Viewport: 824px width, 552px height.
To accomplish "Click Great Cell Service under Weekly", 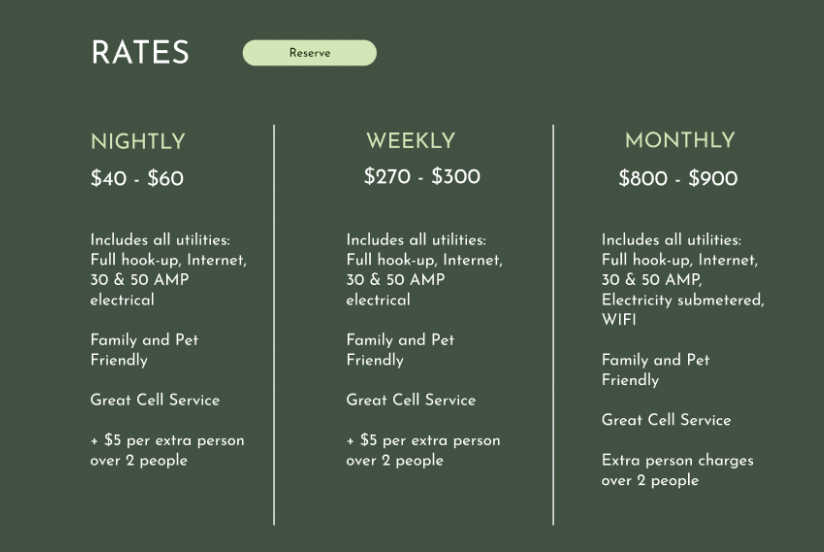I will click(411, 400).
